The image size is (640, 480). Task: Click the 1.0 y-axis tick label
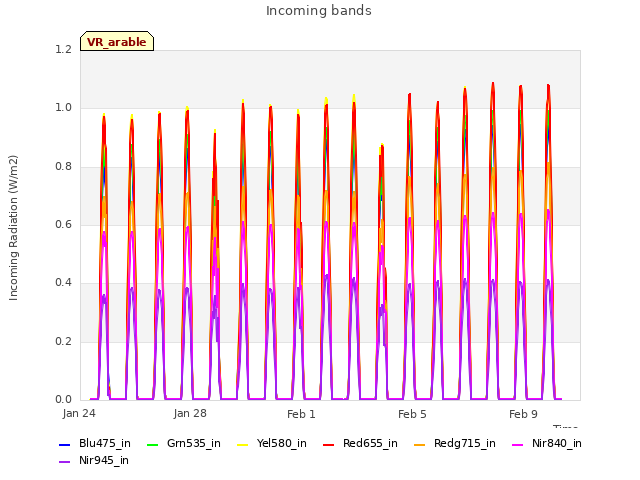tap(63, 108)
